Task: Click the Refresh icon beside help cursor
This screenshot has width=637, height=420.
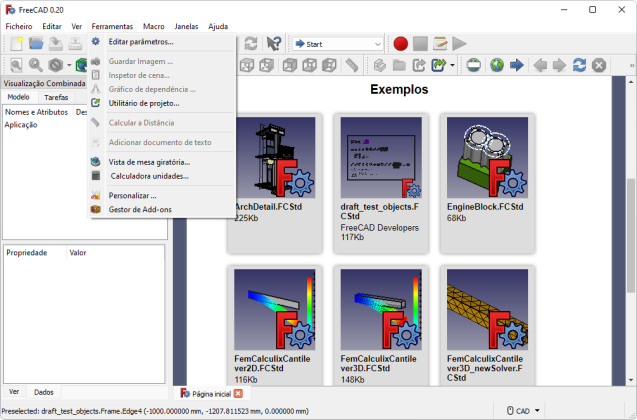Action: pos(251,43)
